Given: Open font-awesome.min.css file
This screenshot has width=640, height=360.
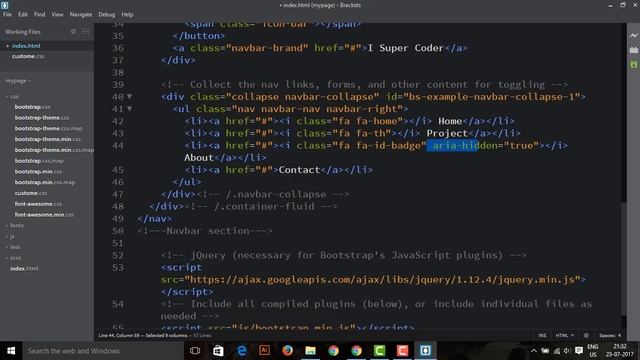Looking at the screenshot, I should tap(44, 215).
